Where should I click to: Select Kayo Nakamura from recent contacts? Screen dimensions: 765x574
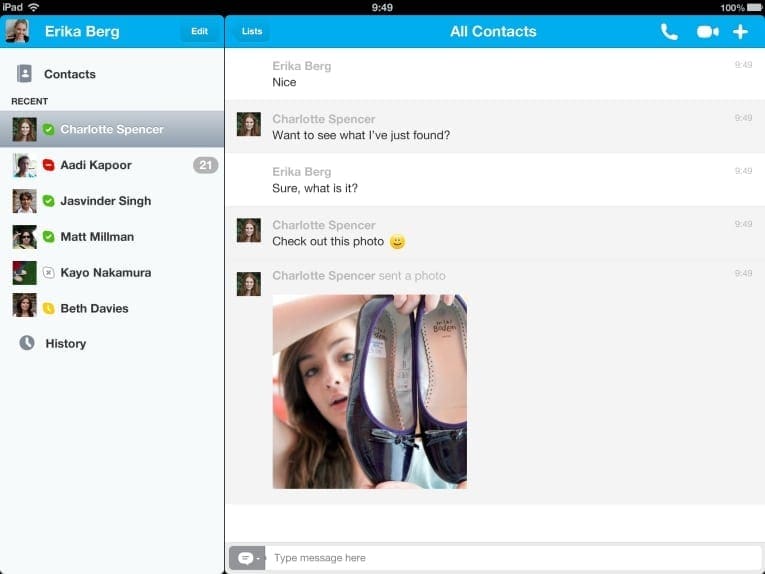click(105, 273)
